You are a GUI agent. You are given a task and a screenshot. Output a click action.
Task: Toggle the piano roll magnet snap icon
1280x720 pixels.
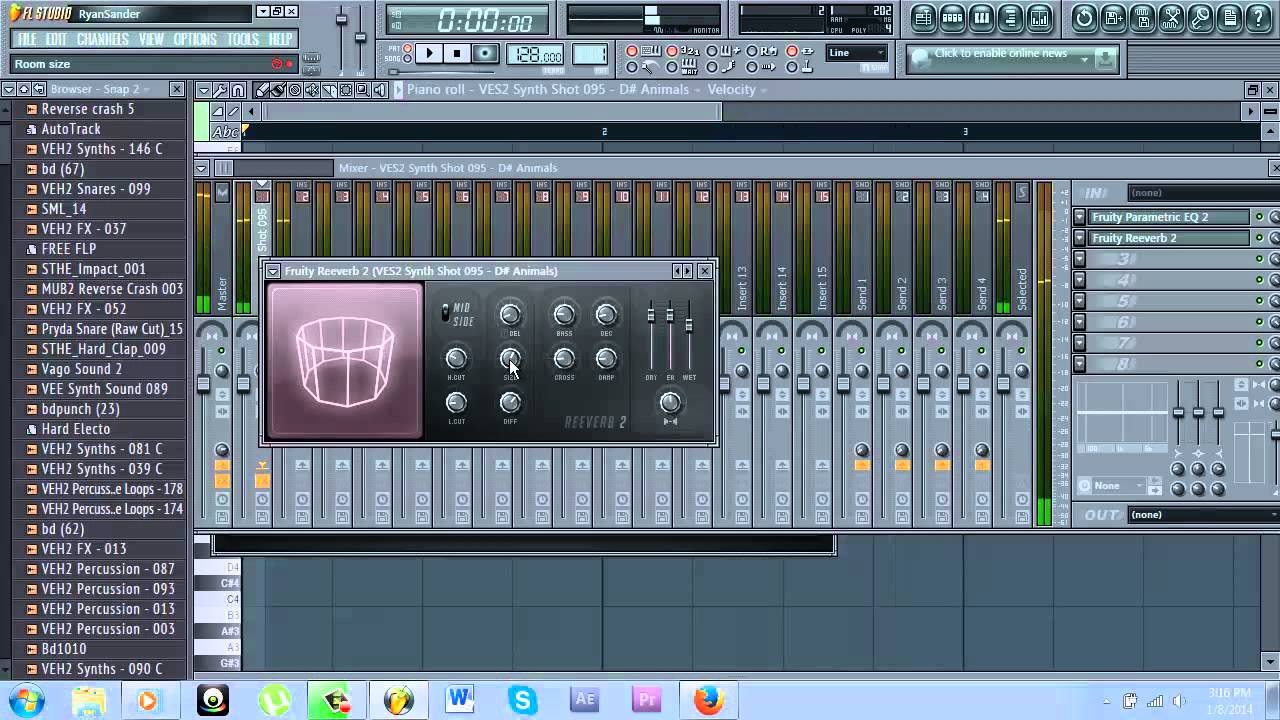point(237,90)
